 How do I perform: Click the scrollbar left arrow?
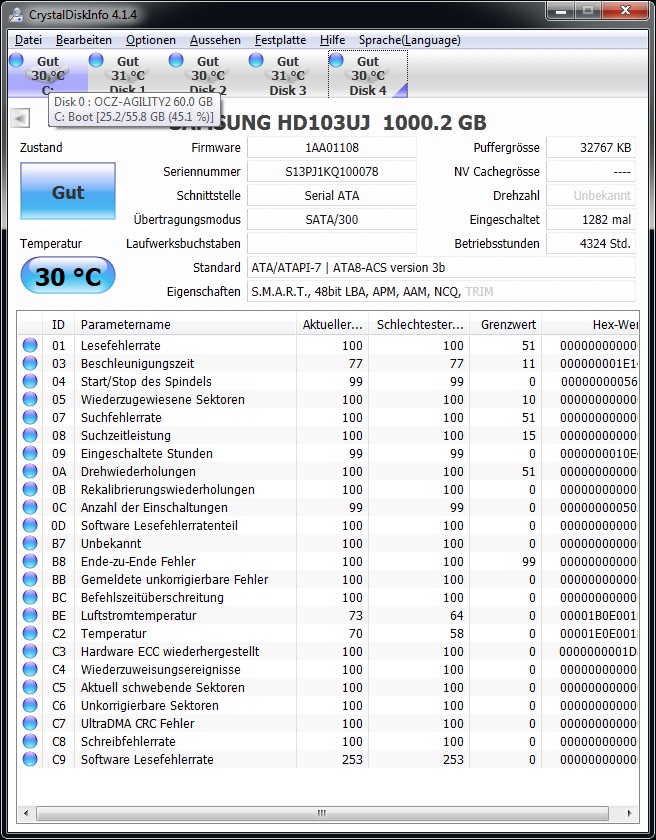click(x=26, y=813)
